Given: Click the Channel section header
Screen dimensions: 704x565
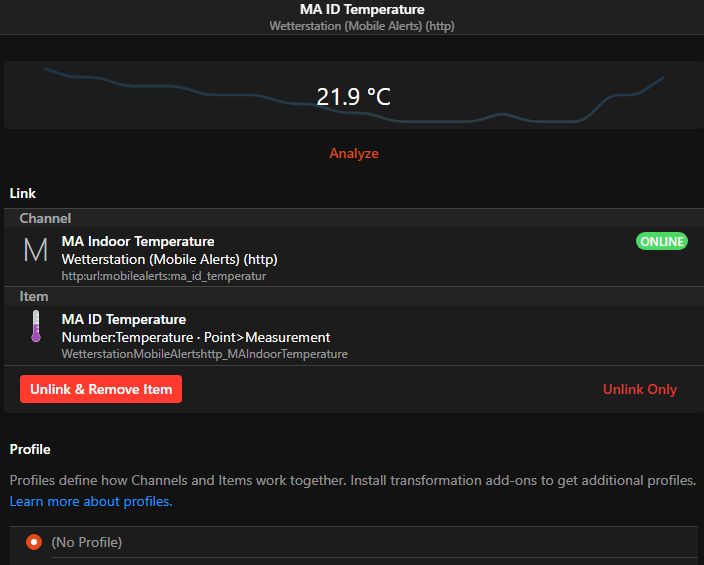Looking at the screenshot, I should pyautogui.click(x=45, y=218).
